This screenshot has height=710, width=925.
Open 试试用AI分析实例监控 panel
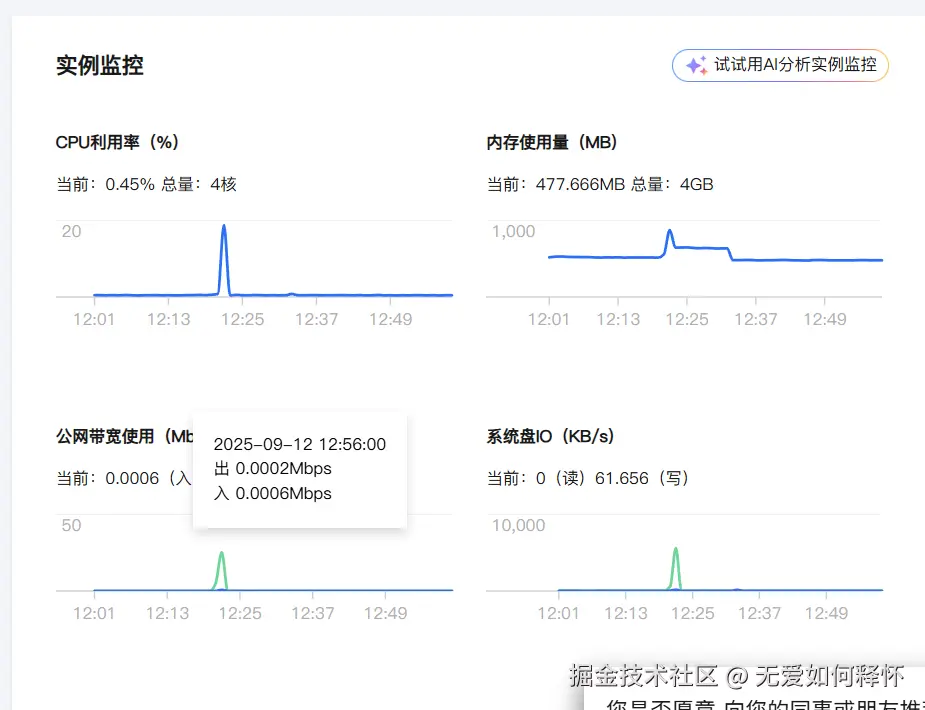click(x=790, y=65)
